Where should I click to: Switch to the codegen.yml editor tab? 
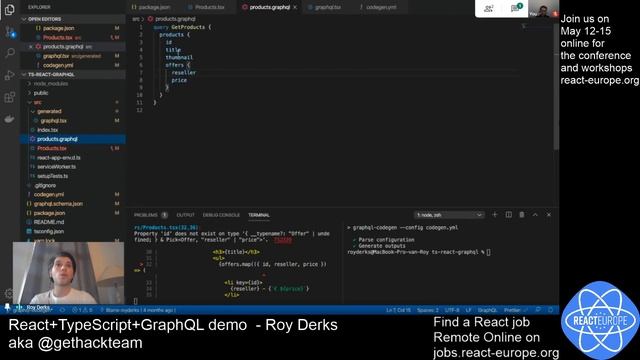381,7
